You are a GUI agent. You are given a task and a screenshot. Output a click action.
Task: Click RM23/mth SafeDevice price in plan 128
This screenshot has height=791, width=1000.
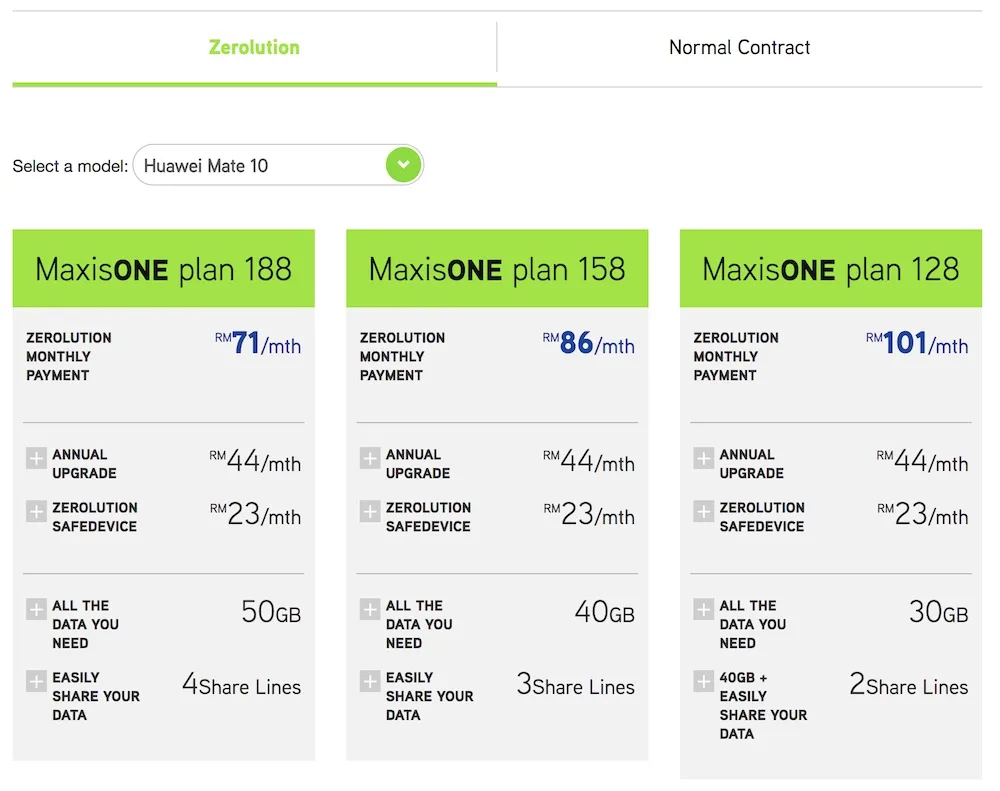[x=923, y=514]
